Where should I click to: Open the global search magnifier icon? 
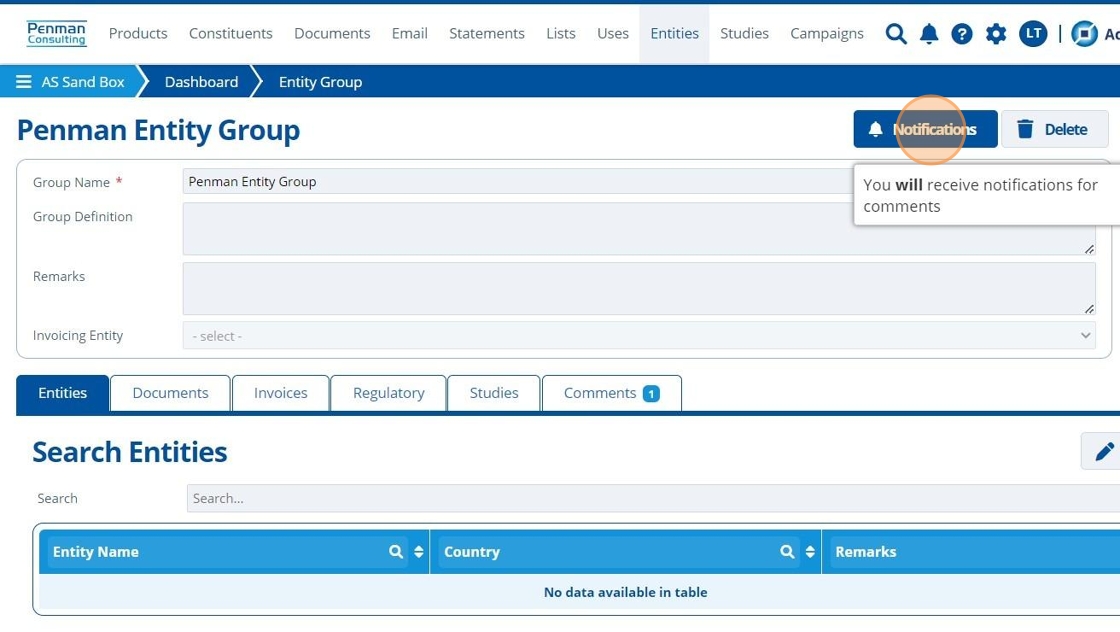tap(896, 34)
